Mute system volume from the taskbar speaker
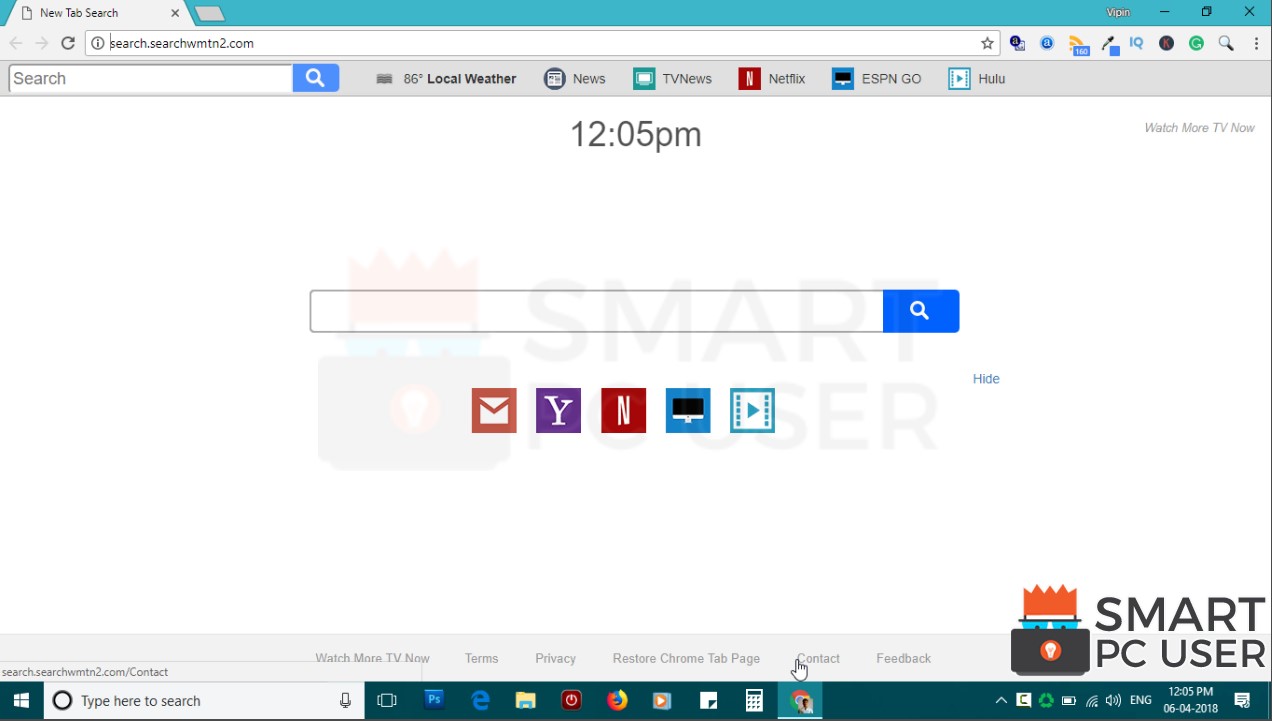The height and width of the screenshot is (721, 1272). tap(1113, 700)
